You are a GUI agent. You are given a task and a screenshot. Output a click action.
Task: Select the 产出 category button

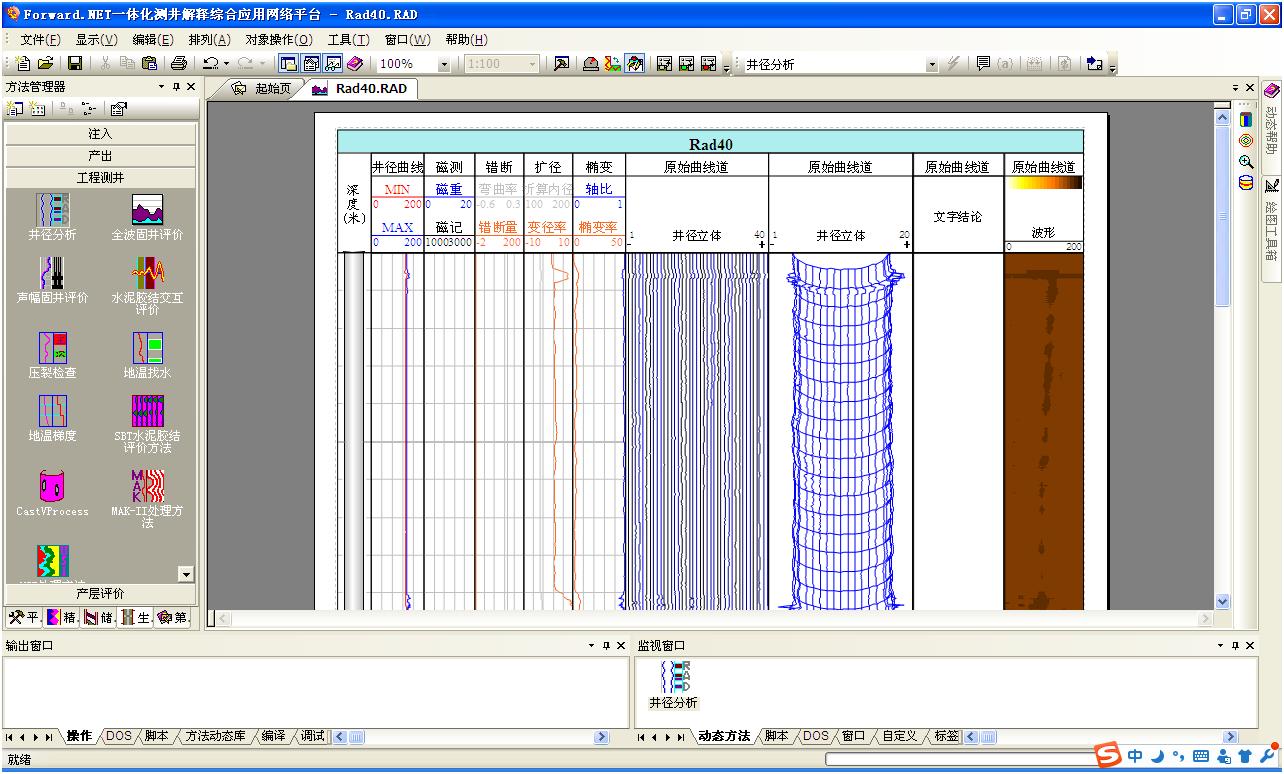pos(100,155)
